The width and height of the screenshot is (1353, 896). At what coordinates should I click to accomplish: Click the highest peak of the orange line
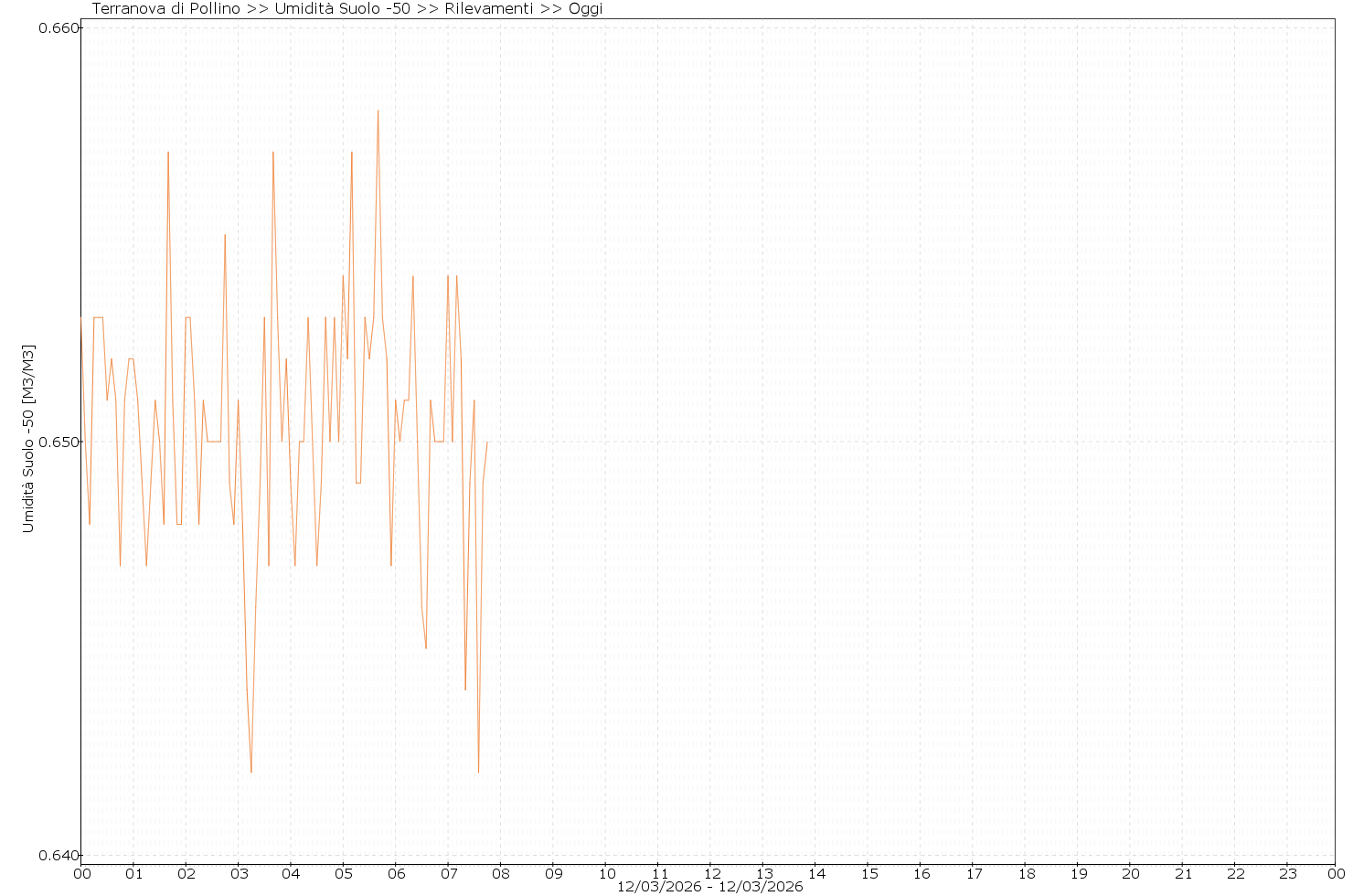coord(378,111)
